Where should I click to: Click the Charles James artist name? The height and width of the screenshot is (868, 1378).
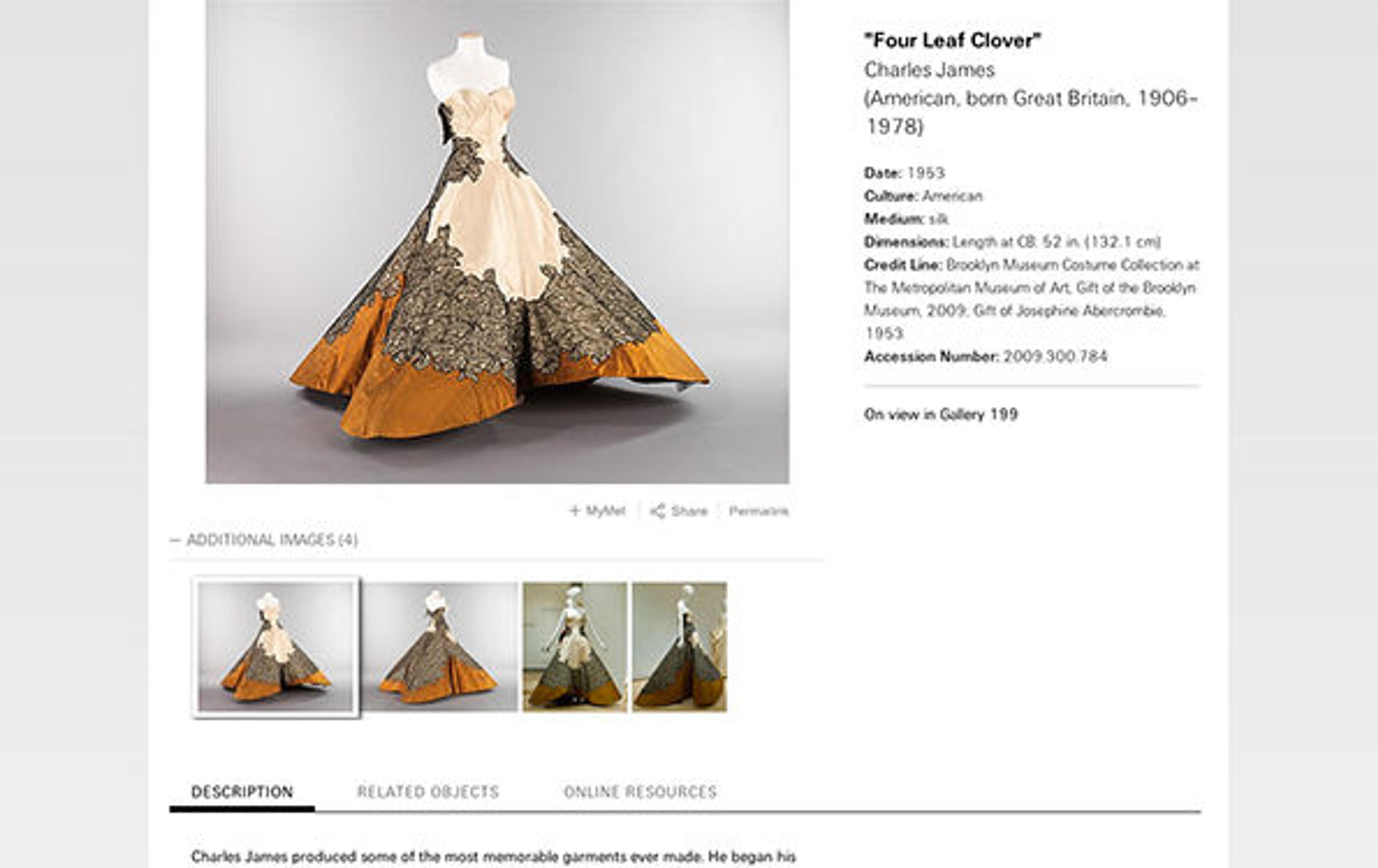pyautogui.click(x=929, y=70)
